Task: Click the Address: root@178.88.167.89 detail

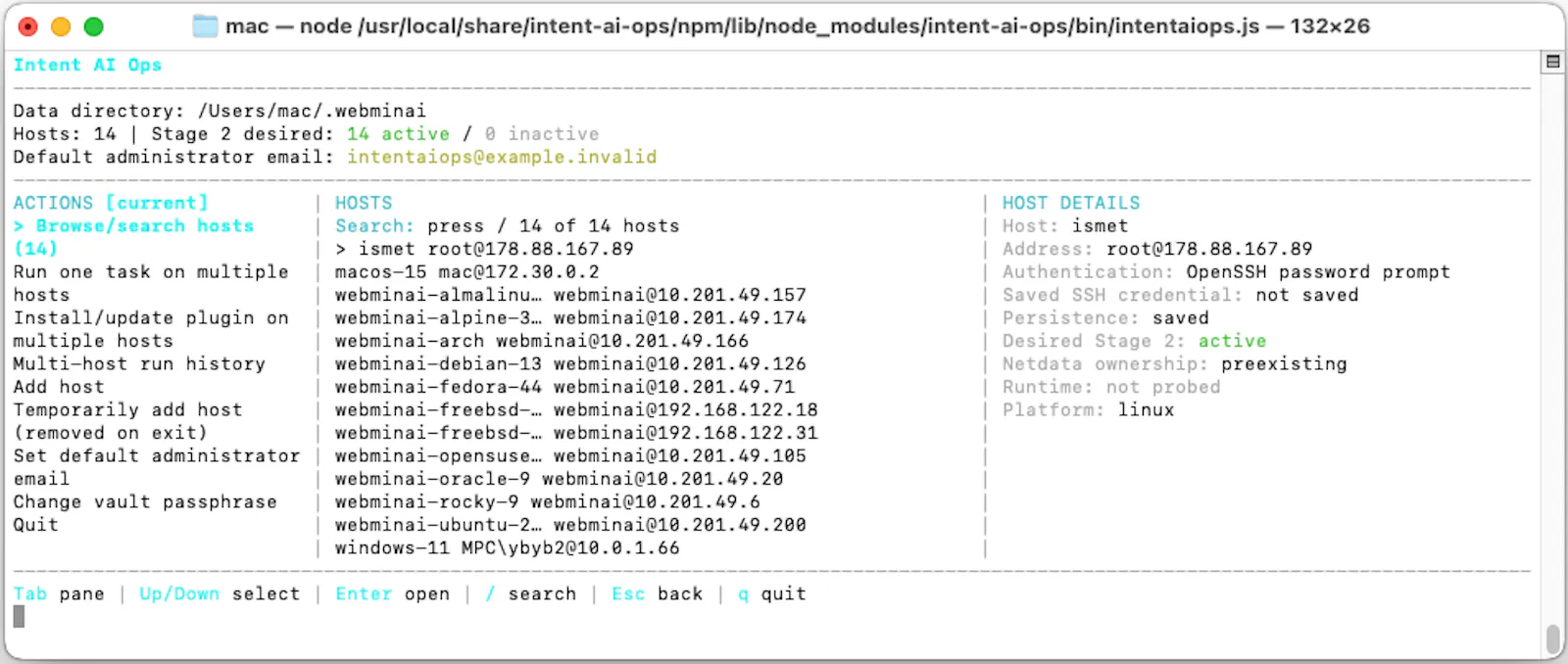Action: click(1157, 249)
